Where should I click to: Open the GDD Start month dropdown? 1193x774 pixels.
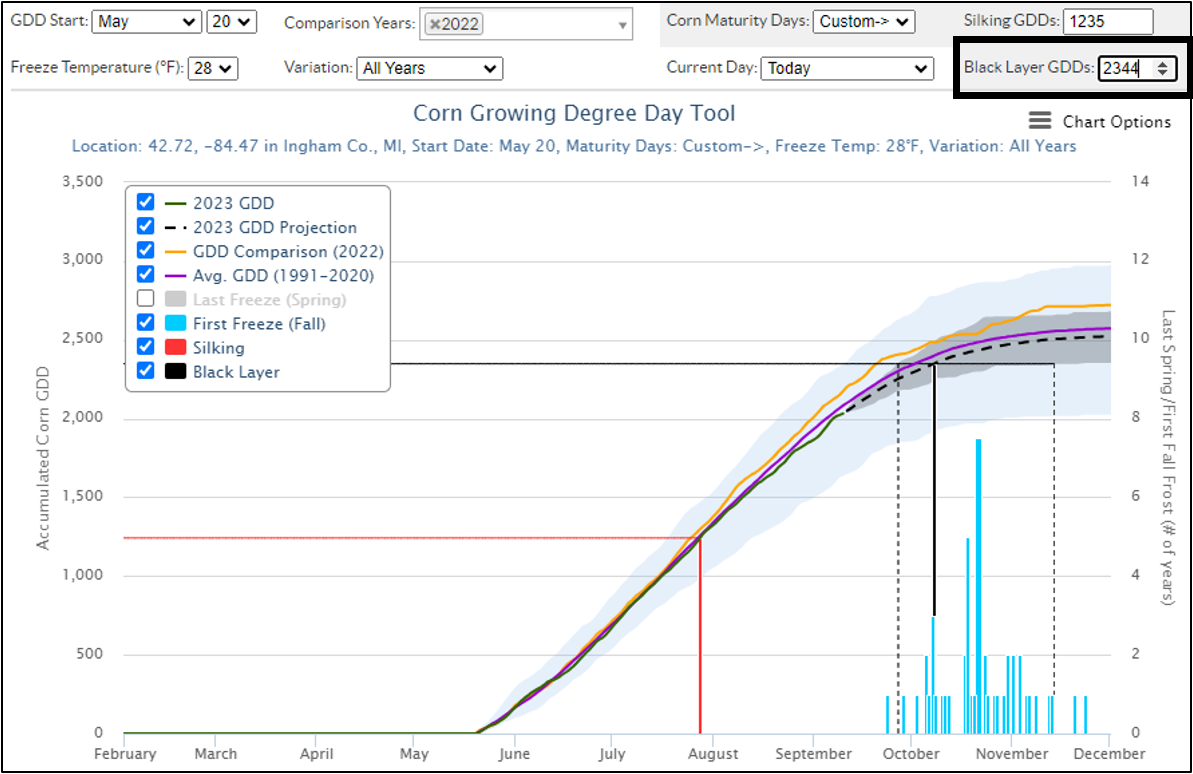tap(146, 20)
